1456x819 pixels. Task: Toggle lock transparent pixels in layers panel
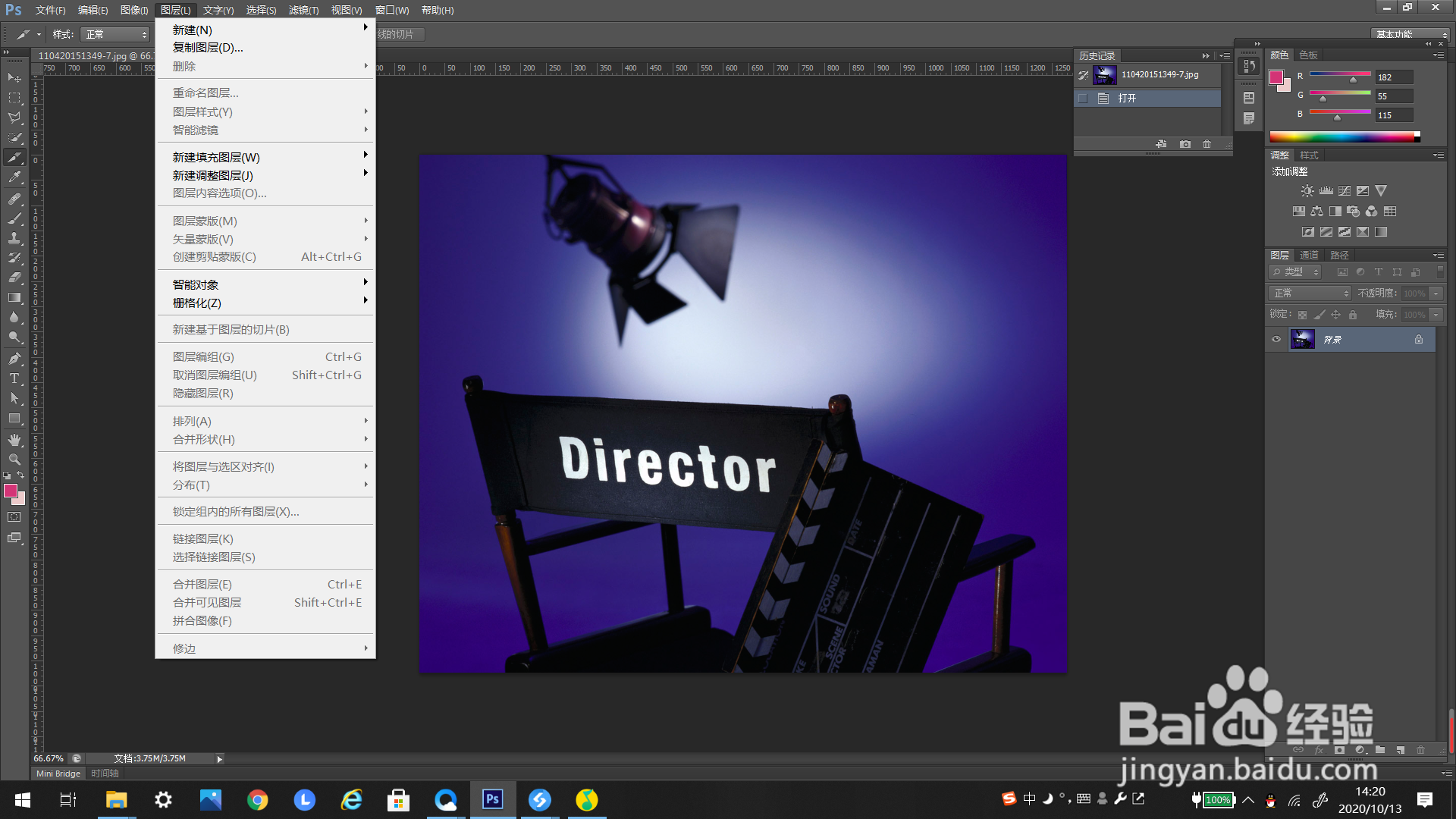(1302, 315)
